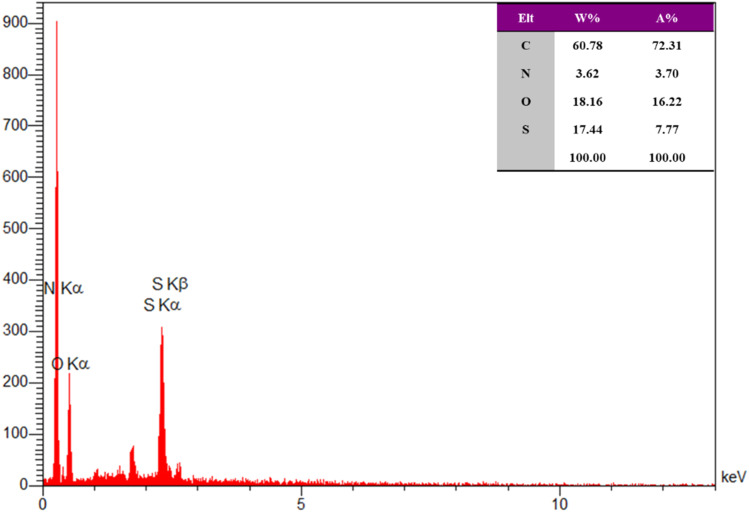Click the 3.62 nitrogen weight value

coord(588,74)
